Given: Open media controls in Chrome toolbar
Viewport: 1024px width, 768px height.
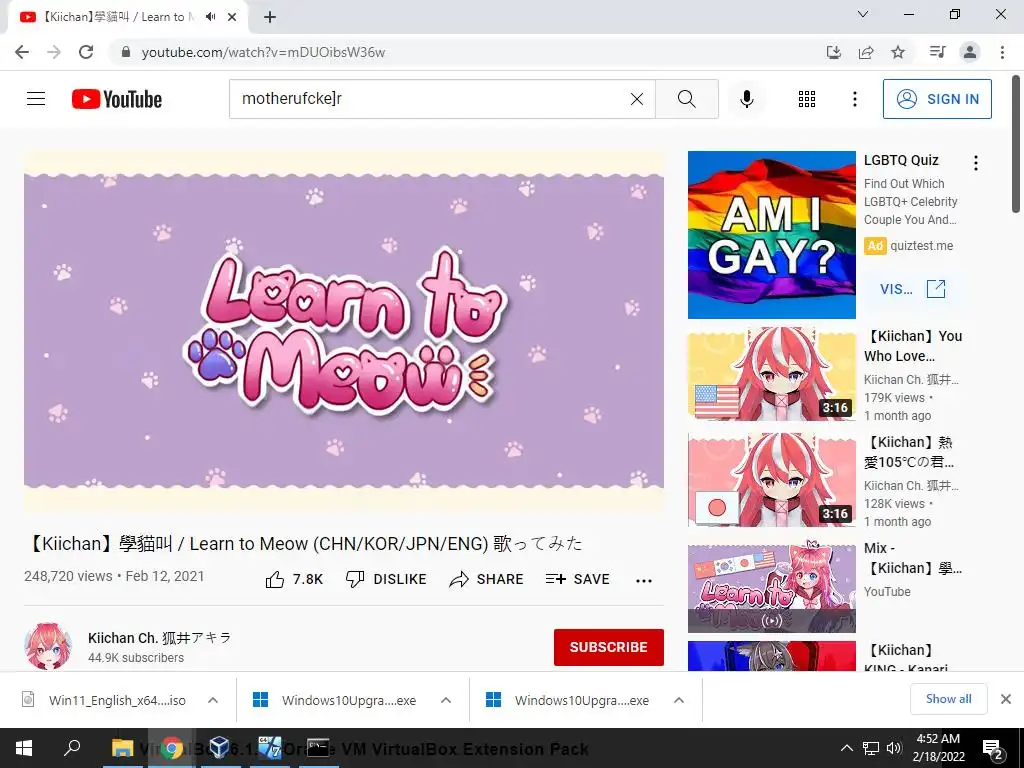Looking at the screenshot, I should tap(937, 52).
